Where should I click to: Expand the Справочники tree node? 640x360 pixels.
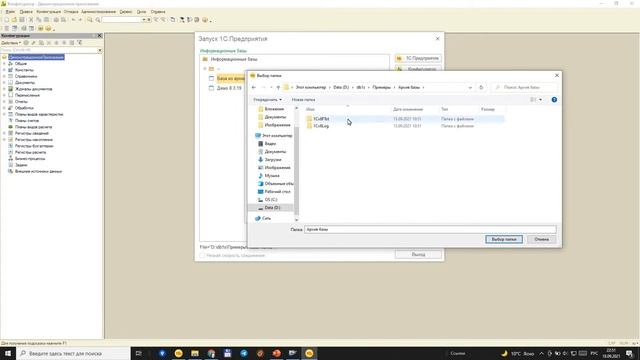[x=4, y=76]
